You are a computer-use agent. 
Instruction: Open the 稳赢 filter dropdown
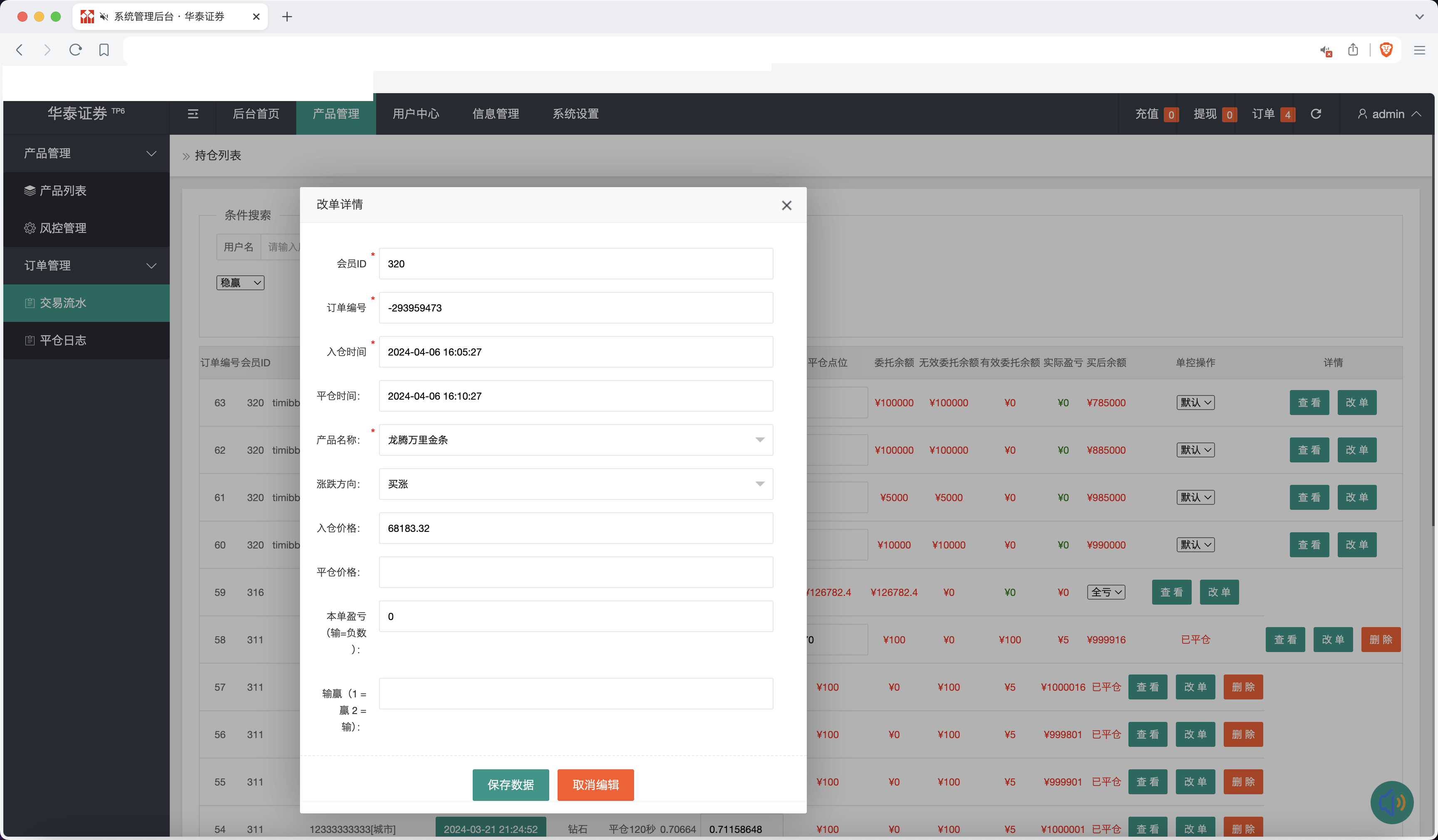(x=240, y=282)
